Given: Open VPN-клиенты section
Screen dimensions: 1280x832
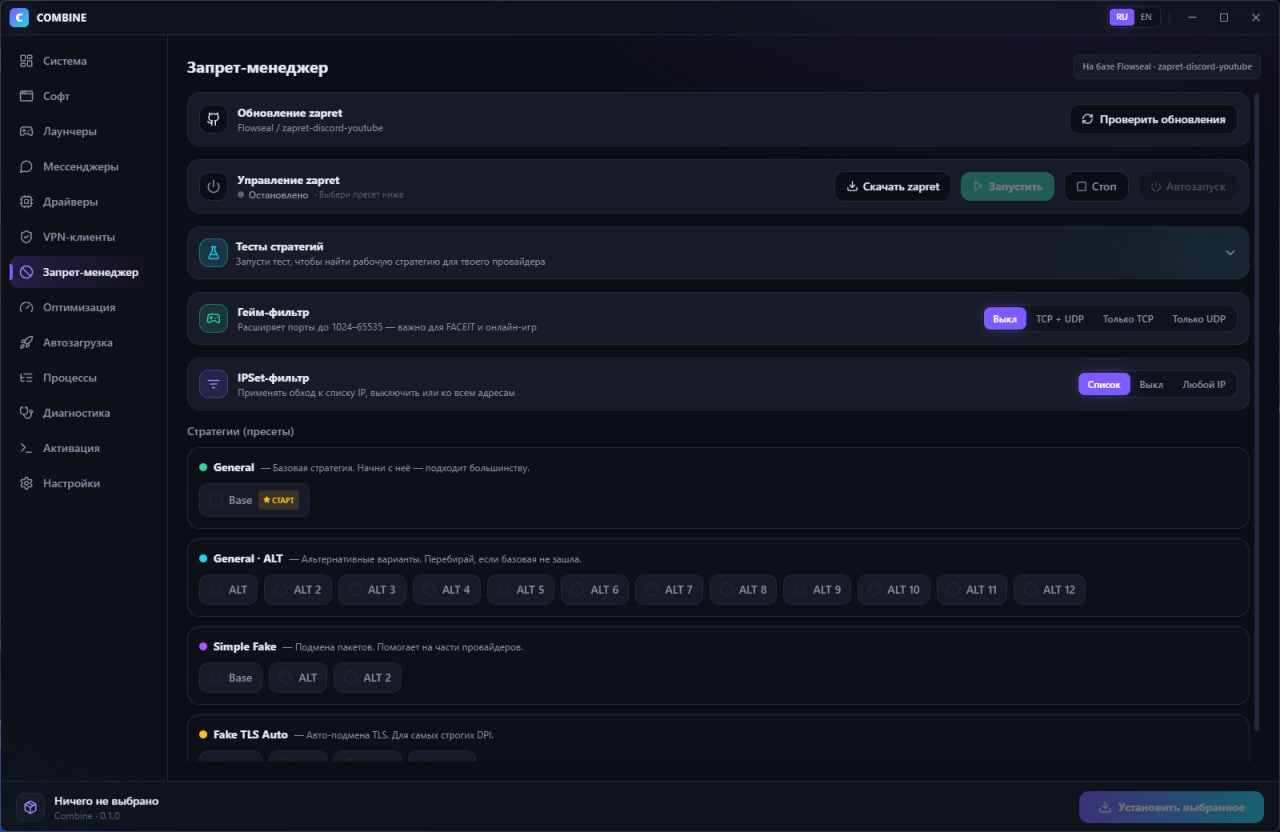Looking at the screenshot, I should pos(83,237).
